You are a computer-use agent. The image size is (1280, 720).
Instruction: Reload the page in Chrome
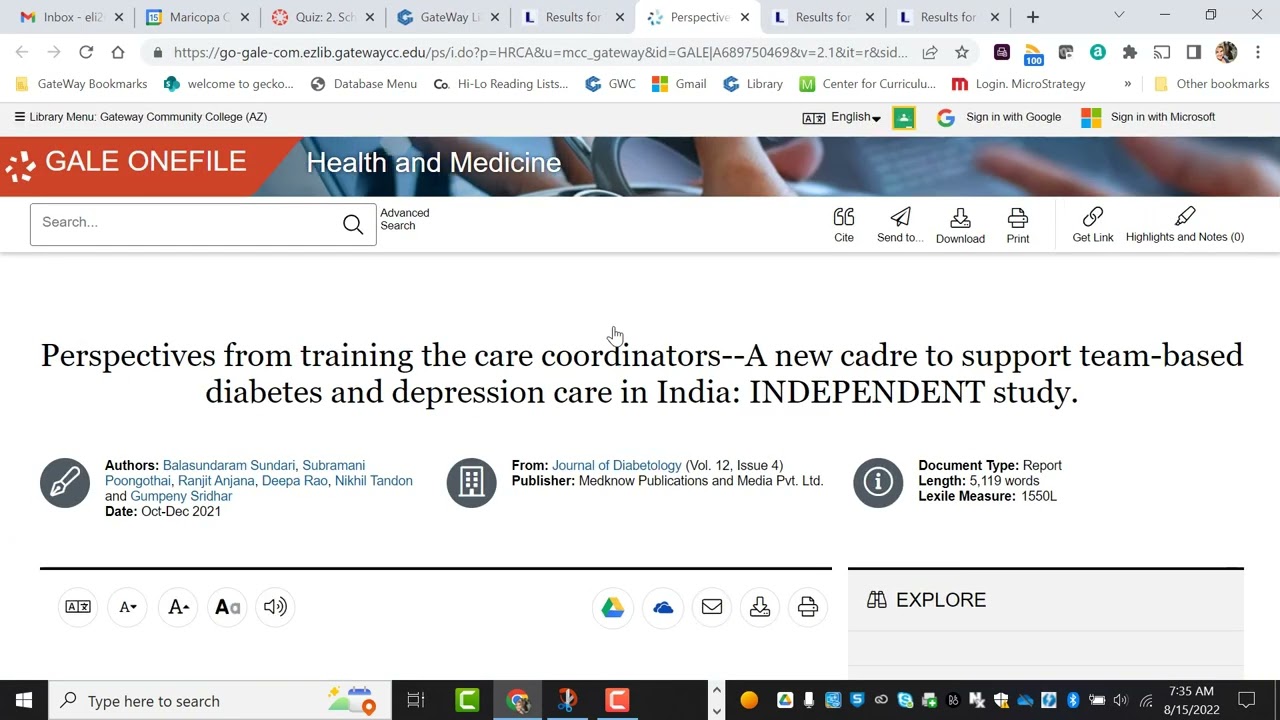point(86,52)
